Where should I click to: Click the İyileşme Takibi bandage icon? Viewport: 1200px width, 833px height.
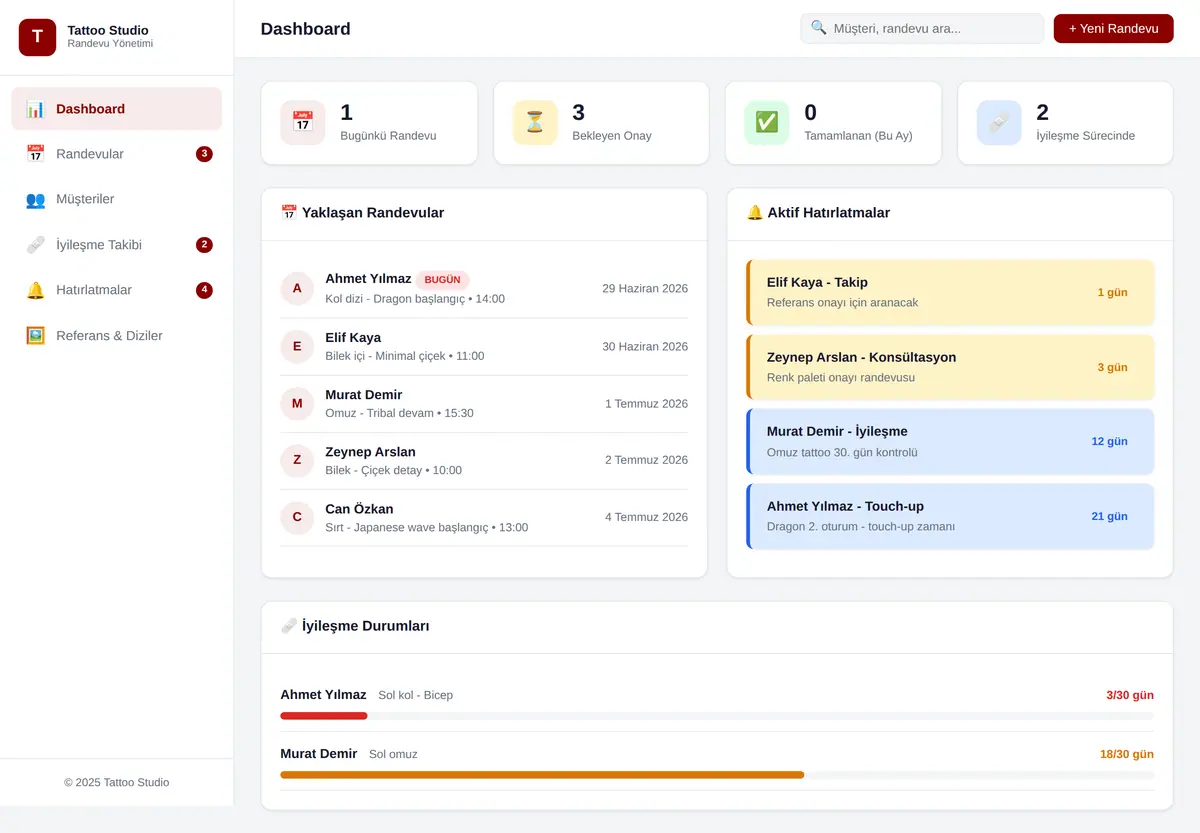(35, 245)
